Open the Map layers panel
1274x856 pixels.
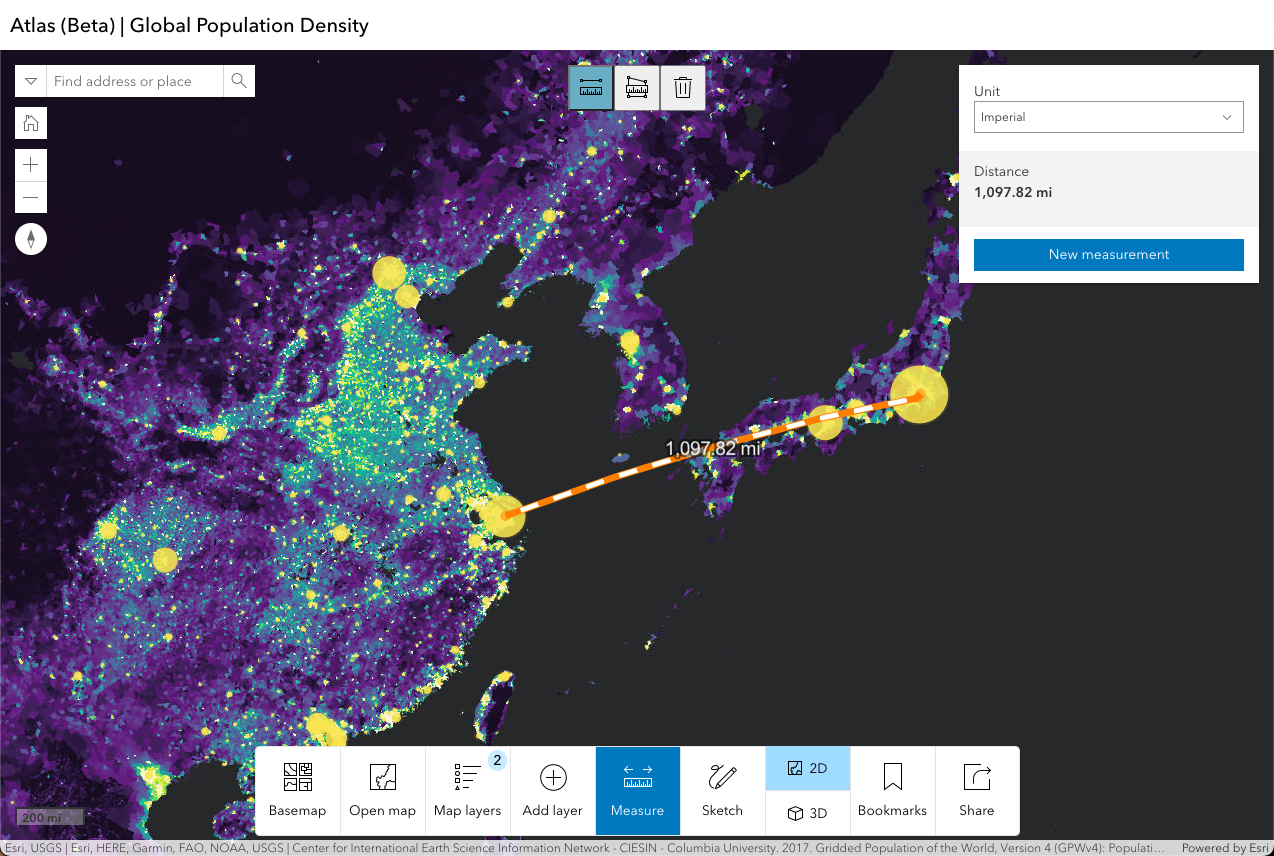[x=467, y=790]
